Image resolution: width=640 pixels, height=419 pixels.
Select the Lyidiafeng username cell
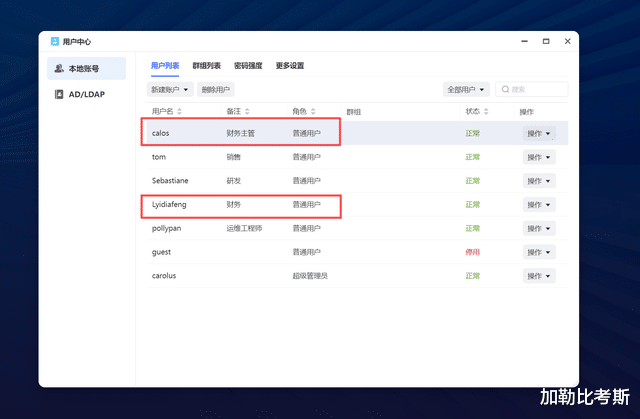tap(169, 204)
